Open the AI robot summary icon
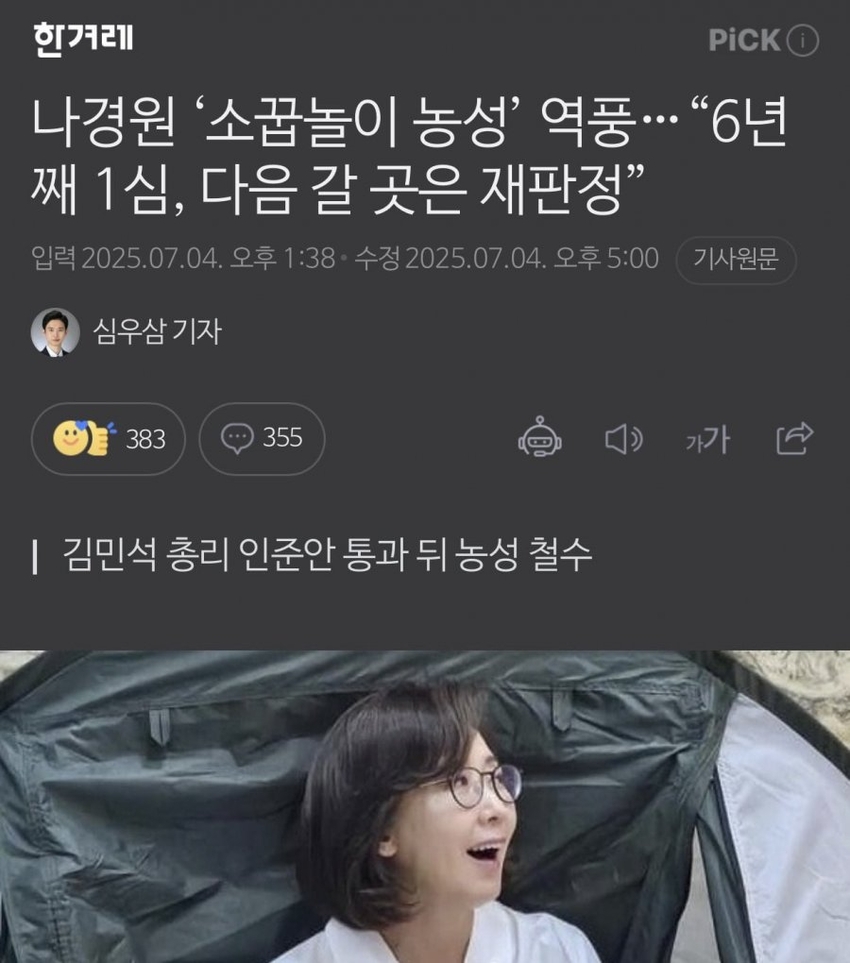 tap(539, 437)
